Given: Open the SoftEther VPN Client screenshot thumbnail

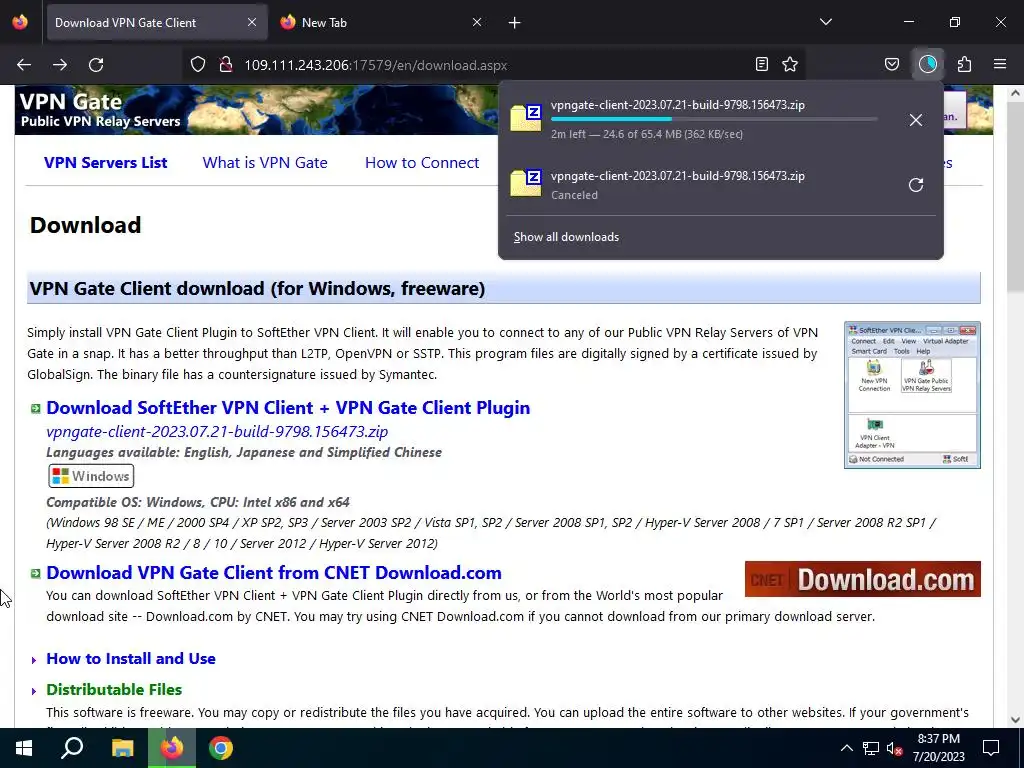Looking at the screenshot, I should (x=912, y=395).
